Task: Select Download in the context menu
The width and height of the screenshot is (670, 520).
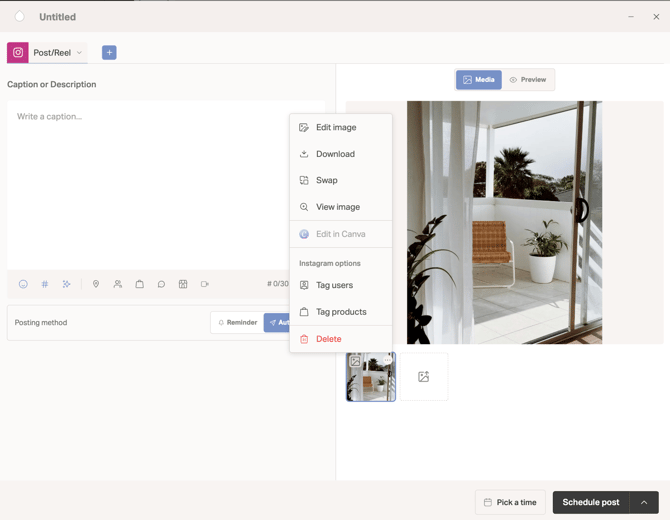Action: coord(341,154)
